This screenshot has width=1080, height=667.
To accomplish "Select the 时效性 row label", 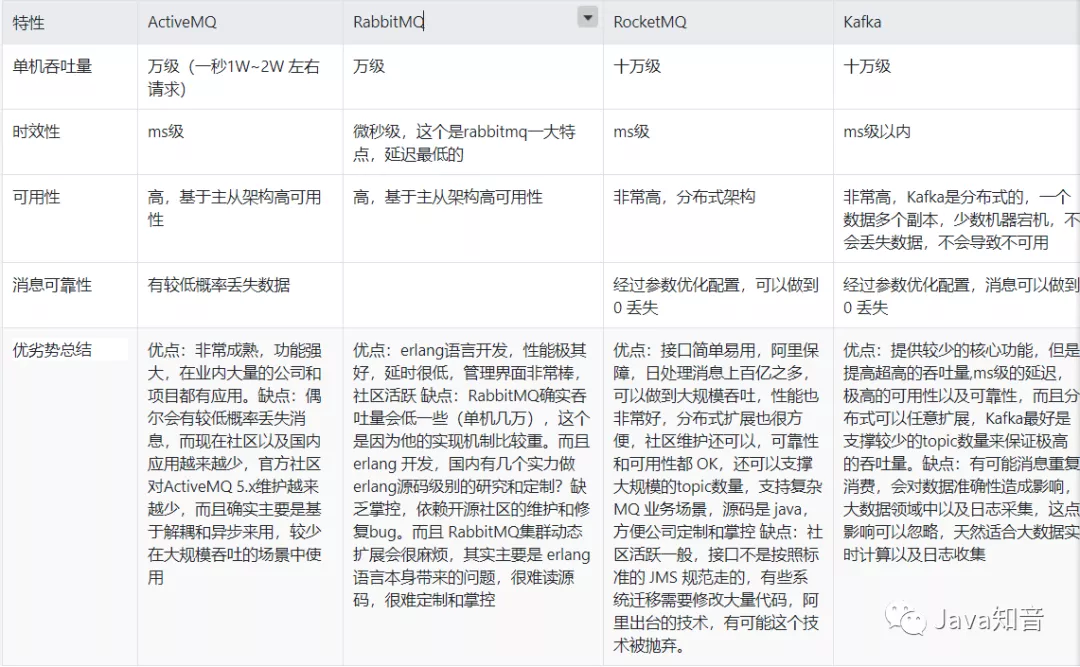I will pyautogui.click(x=38, y=131).
